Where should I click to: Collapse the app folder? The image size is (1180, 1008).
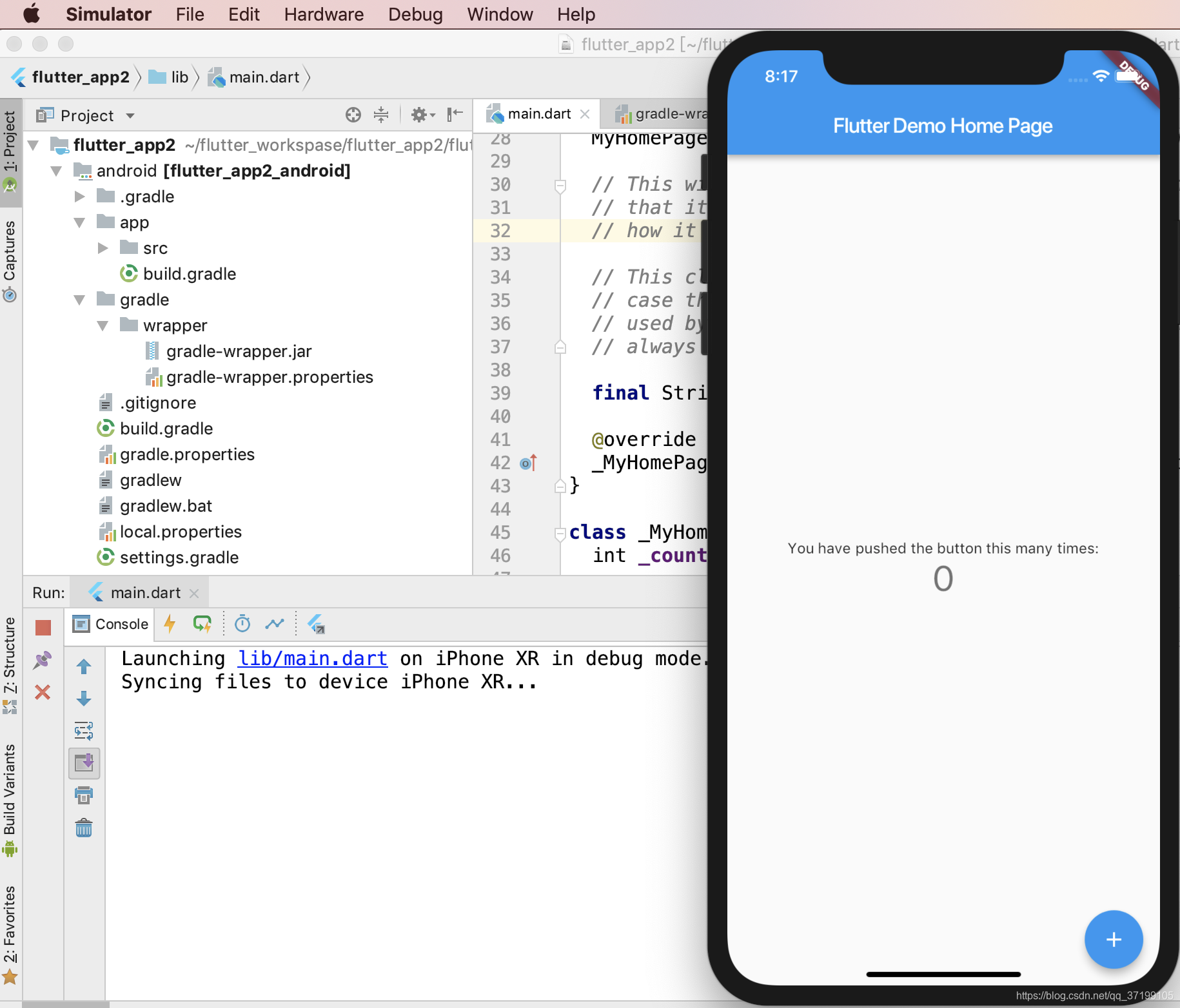pyautogui.click(x=80, y=222)
